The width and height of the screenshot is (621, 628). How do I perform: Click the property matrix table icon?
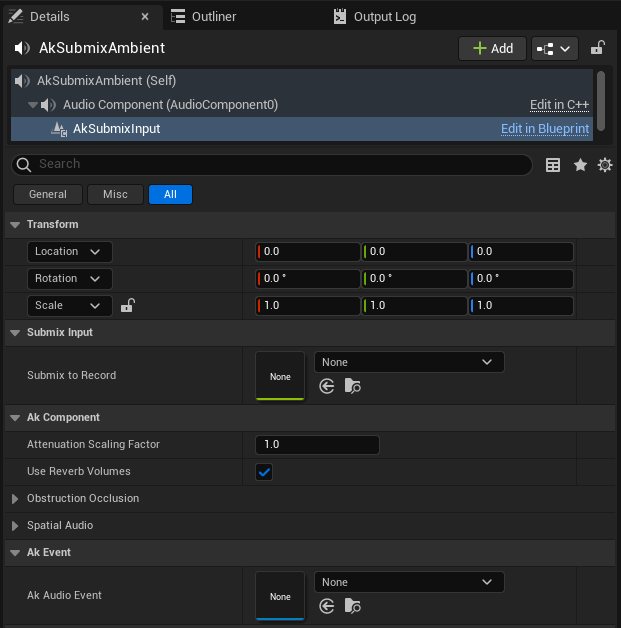(553, 165)
